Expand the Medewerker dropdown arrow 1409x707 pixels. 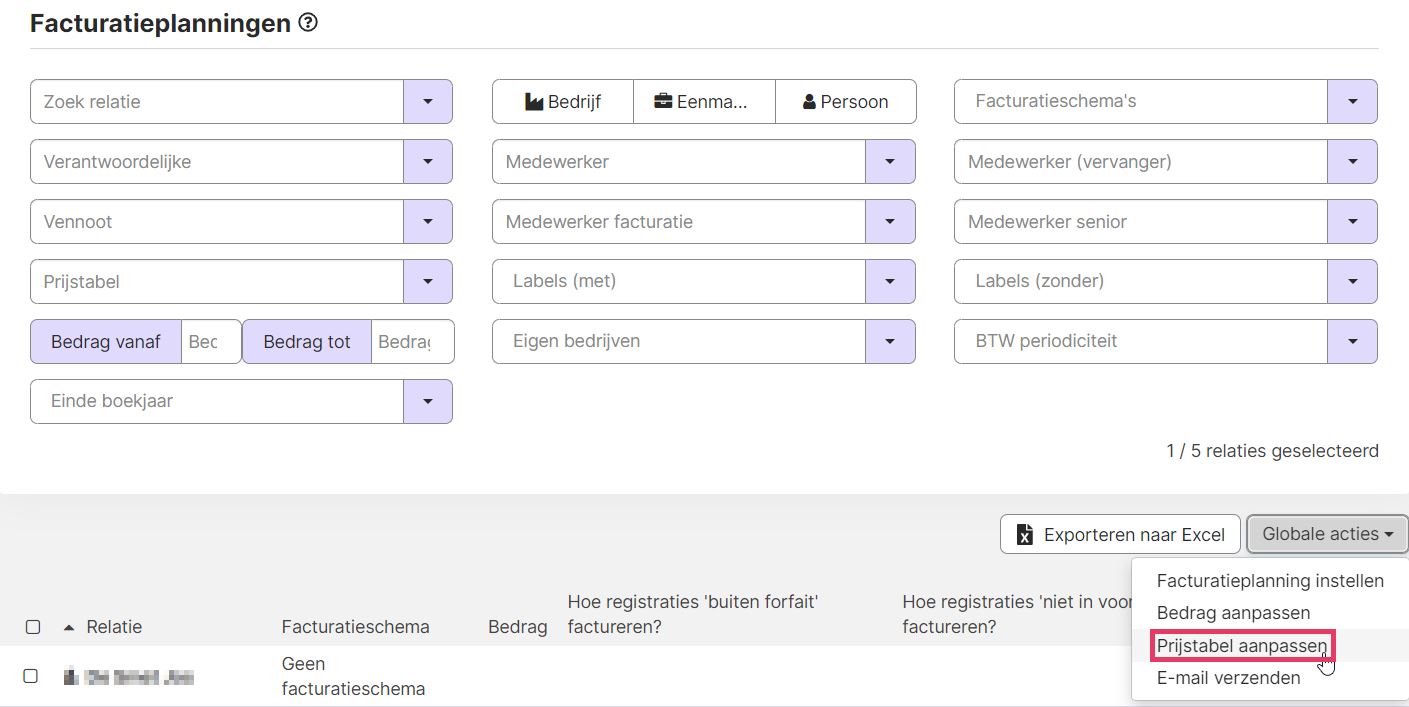[890, 162]
